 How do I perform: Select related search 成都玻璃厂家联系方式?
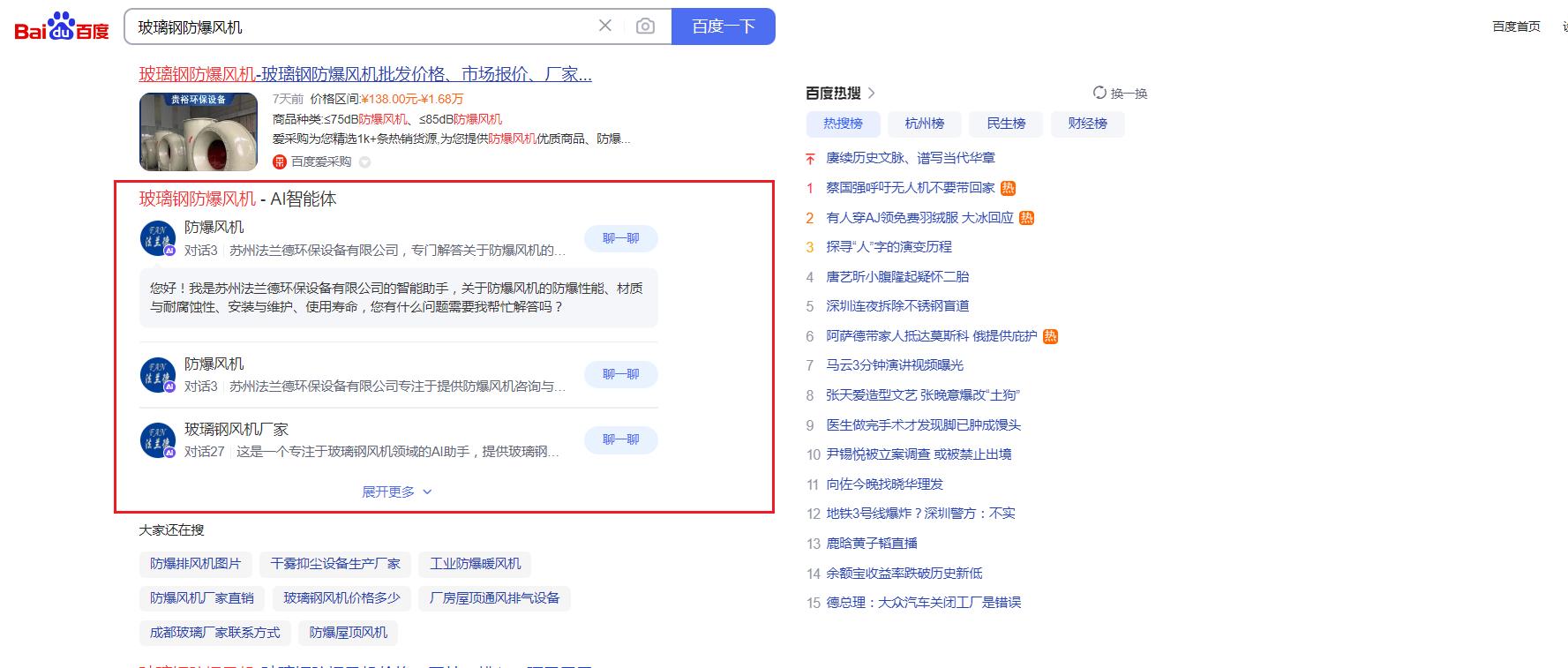point(214,633)
